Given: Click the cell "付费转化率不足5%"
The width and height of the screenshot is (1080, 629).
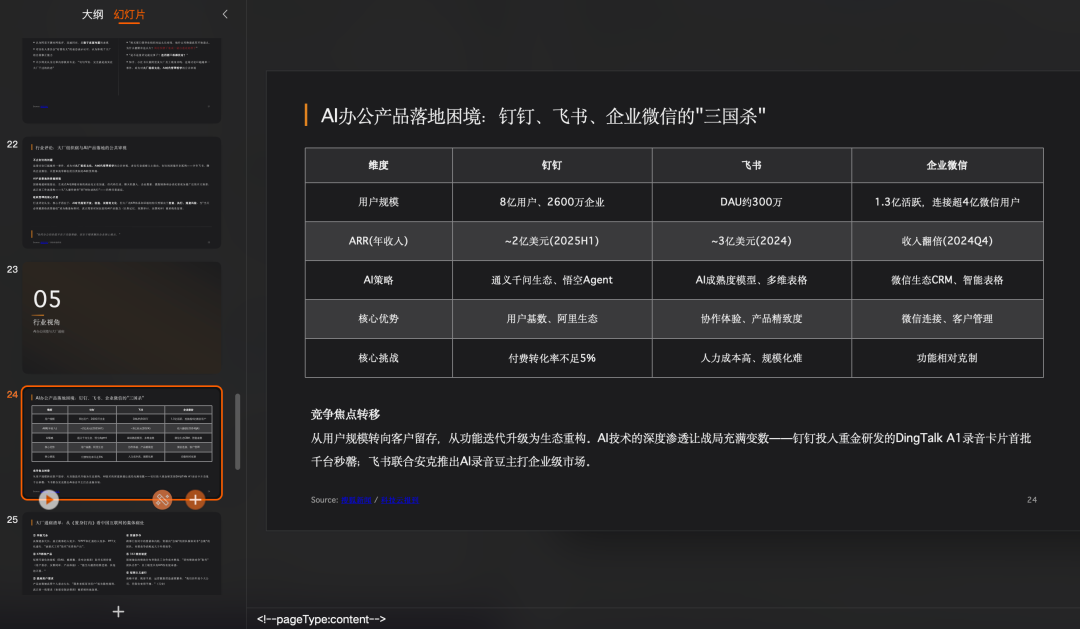Looking at the screenshot, I should tap(552, 358).
